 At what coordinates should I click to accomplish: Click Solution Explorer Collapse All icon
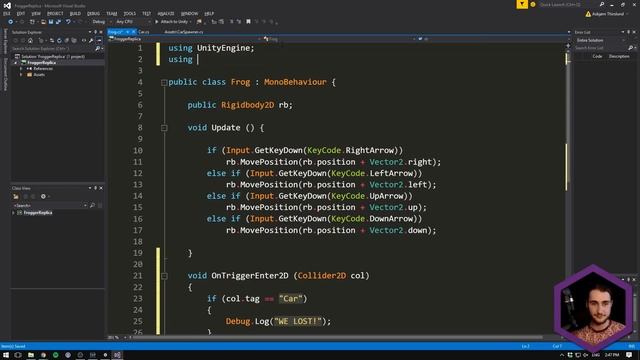pyautogui.click(x=67, y=40)
